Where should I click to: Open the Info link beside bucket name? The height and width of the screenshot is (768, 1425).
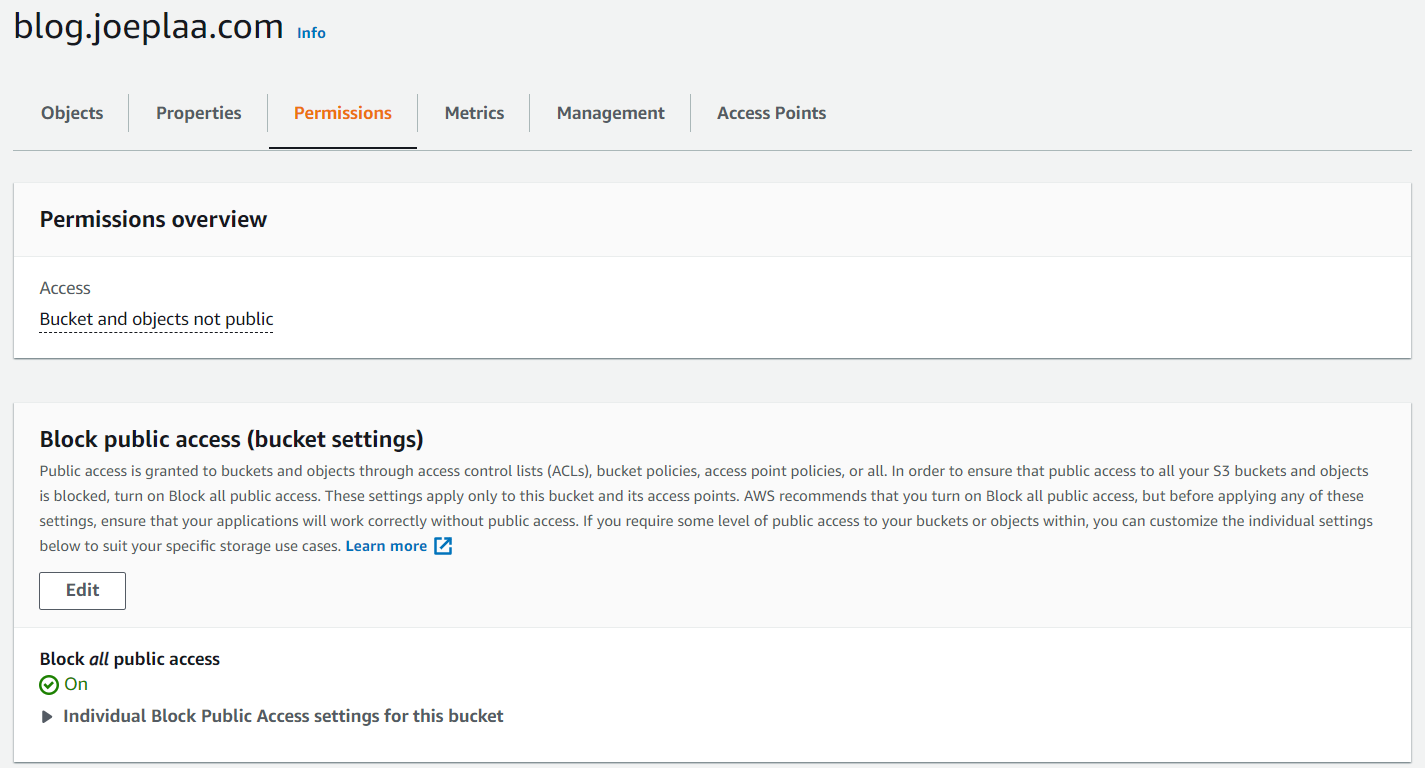[x=311, y=33]
